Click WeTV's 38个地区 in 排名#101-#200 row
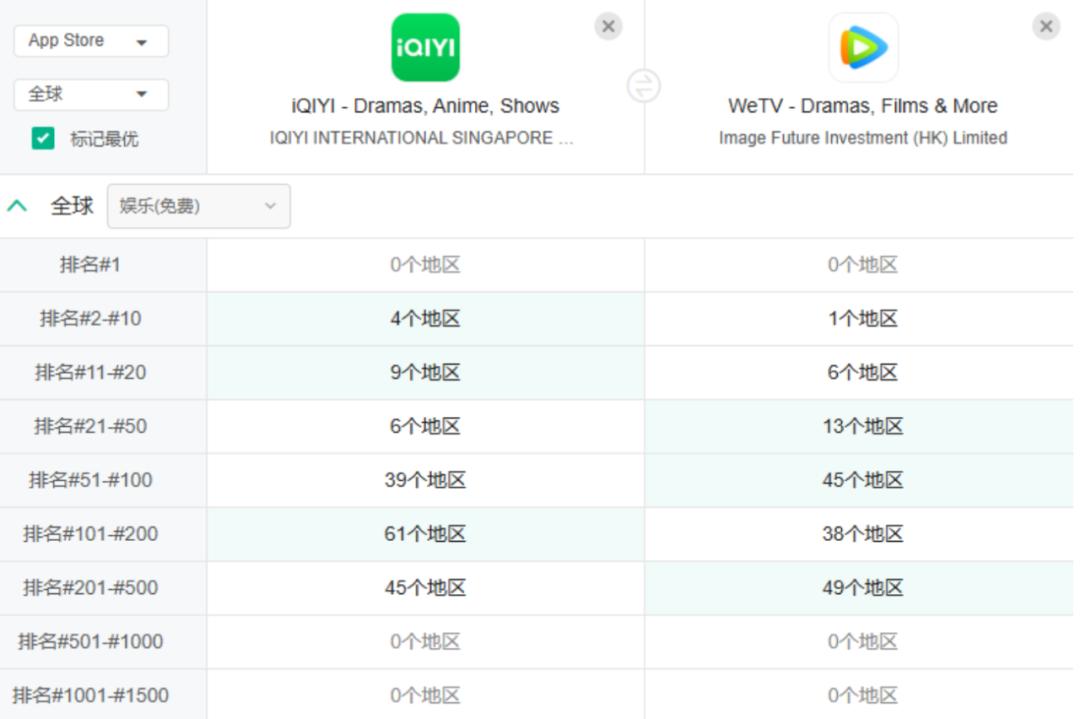The width and height of the screenshot is (1080, 719). [863, 533]
